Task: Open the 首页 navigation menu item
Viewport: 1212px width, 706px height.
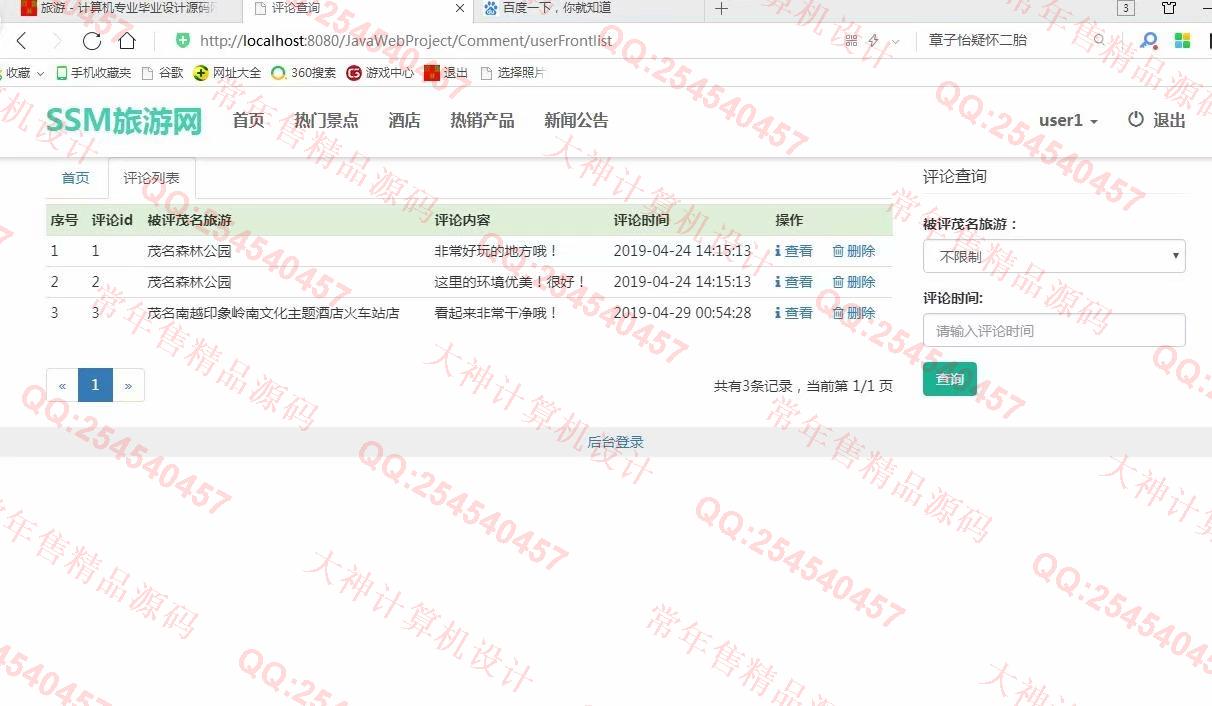Action: point(248,120)
